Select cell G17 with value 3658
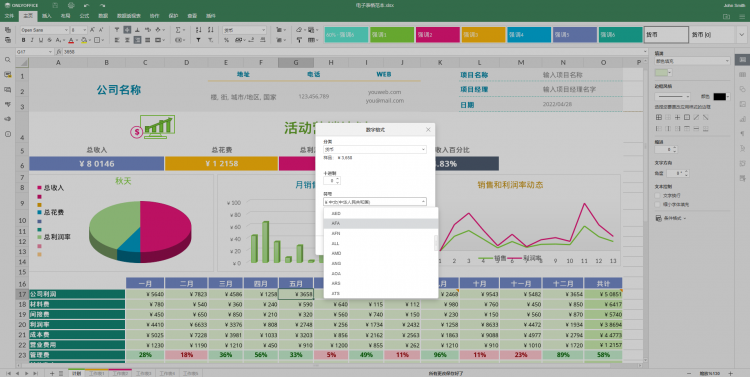 296,294
